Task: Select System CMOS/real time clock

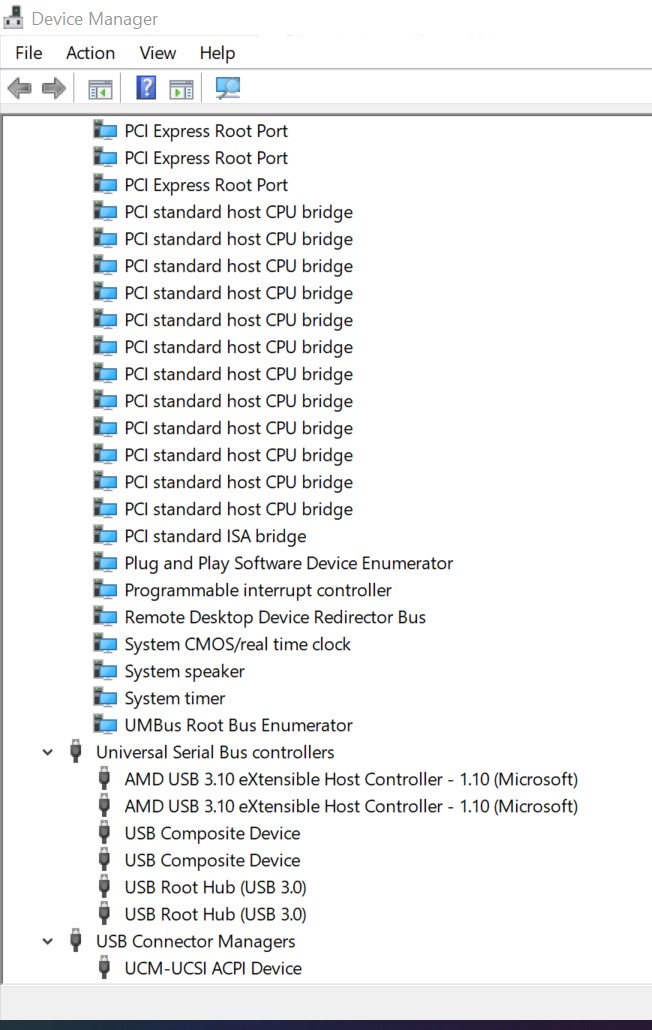Action: [x=238, y=644]
